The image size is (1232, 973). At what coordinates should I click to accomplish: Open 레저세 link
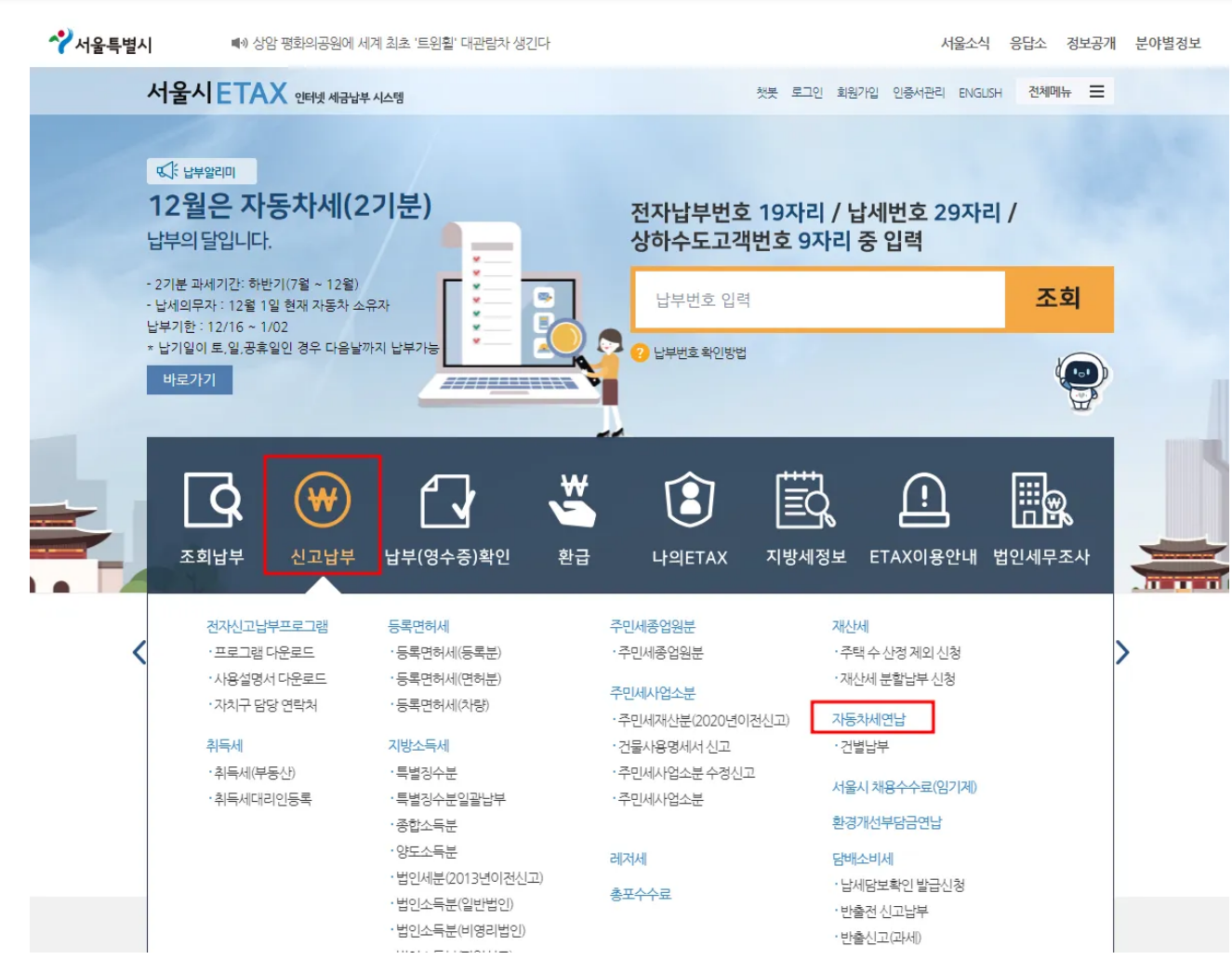point(628,859)
